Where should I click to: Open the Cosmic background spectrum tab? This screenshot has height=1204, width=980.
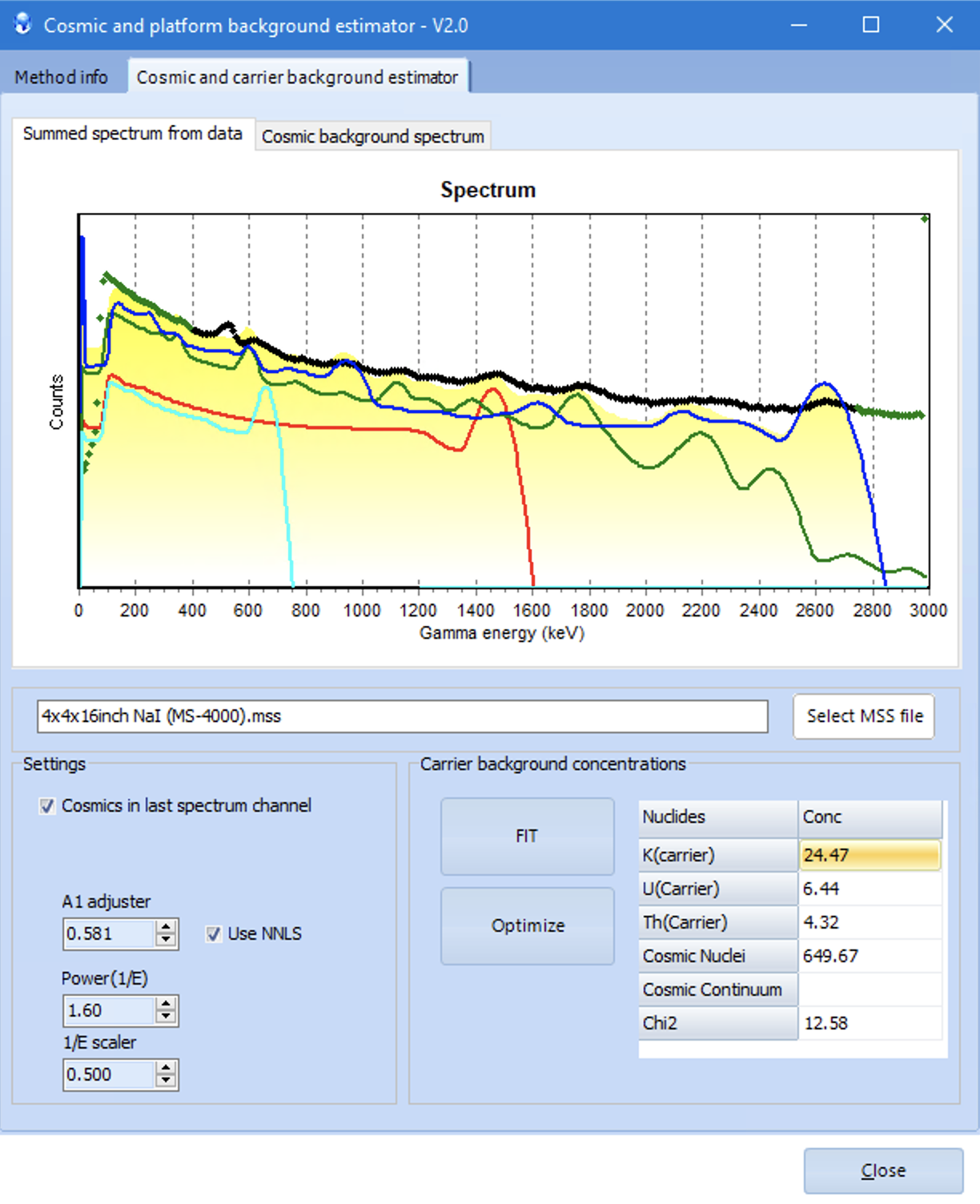372,136
